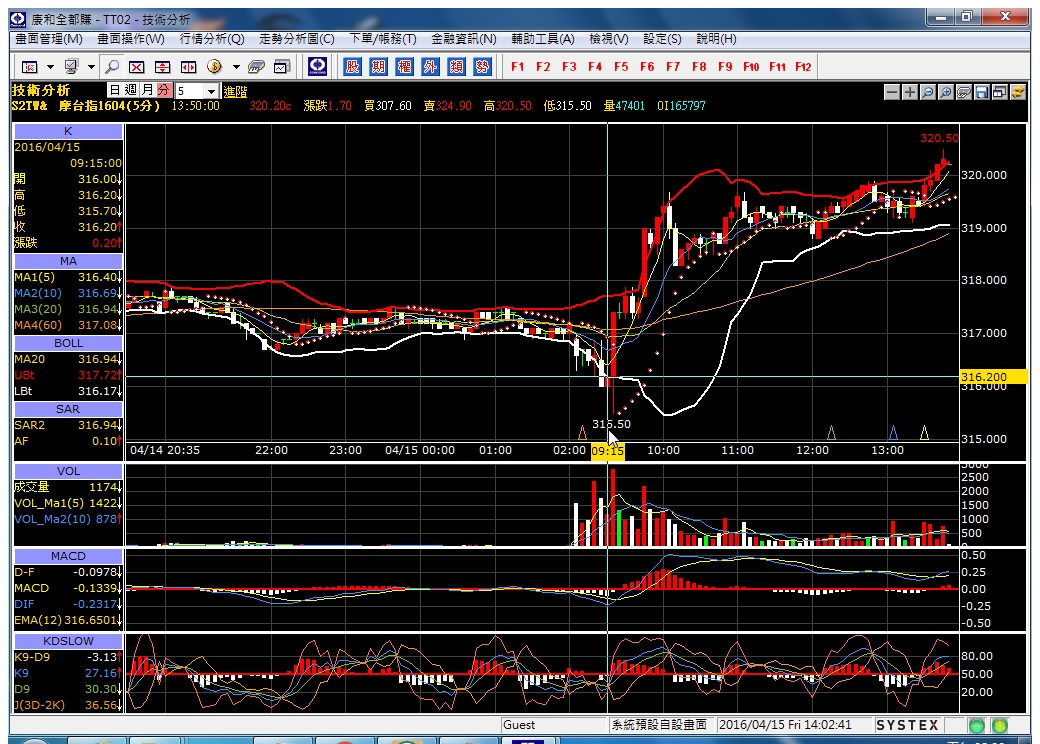Click the BOLL indicator panel header
Viewport: 1040px width, 744px height.
pos(68,343)
